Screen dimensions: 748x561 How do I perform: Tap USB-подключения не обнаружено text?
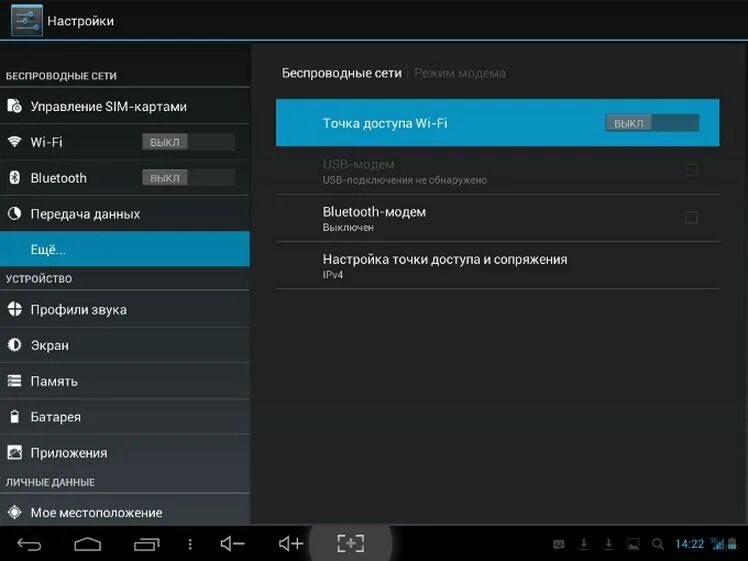(x=405, y=180)
